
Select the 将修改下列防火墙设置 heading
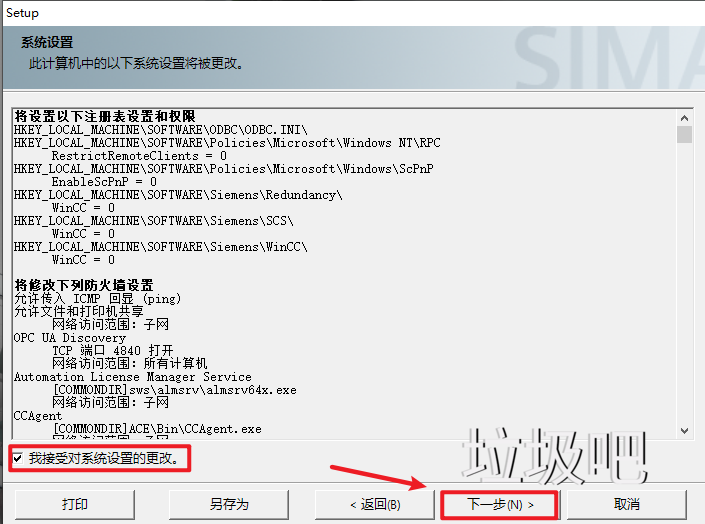click(84, 285)
